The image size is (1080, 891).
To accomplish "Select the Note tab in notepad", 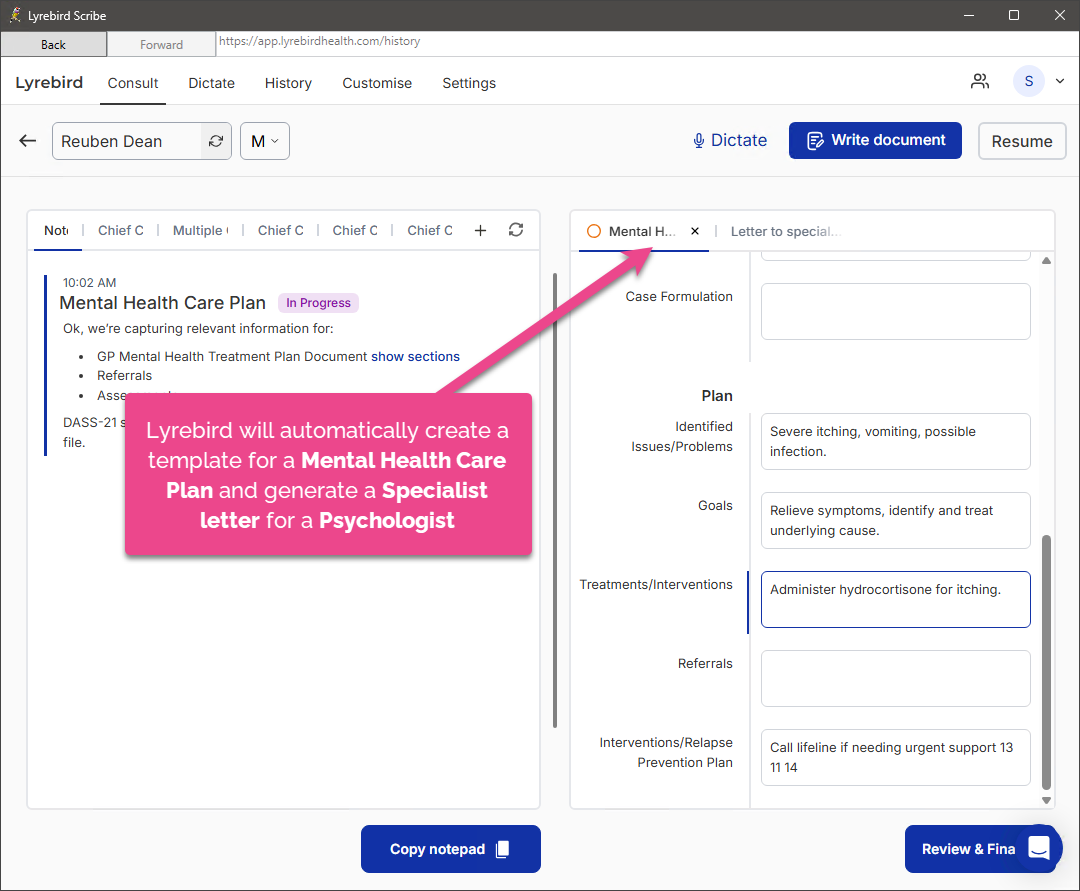I will pyautogui.click(x=56, y=231).
